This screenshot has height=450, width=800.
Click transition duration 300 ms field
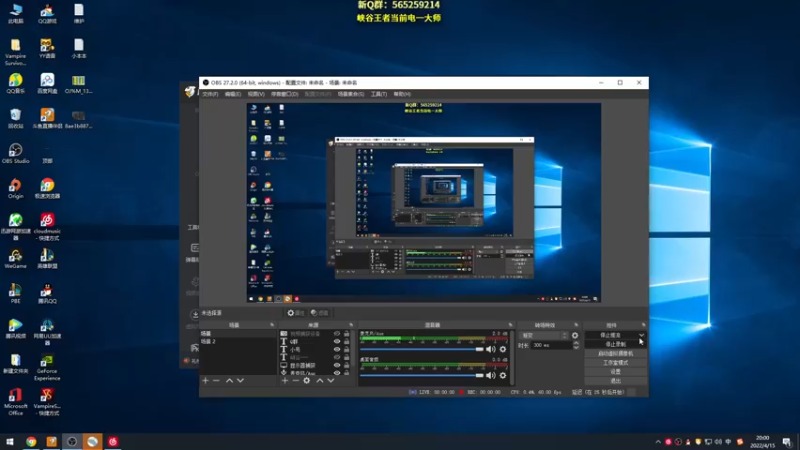click(x=551, y=345)
